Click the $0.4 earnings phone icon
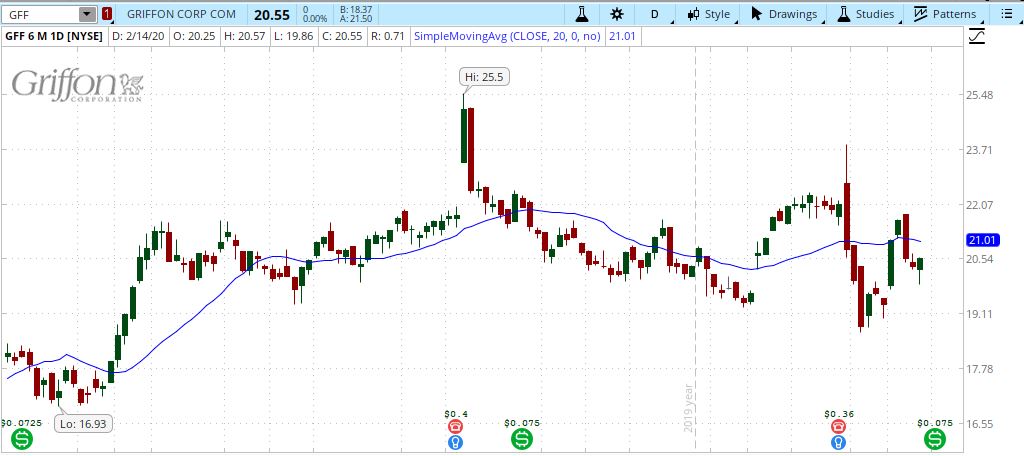The width and height of the screenshot is (1024, 456). [x=456, y=427]
